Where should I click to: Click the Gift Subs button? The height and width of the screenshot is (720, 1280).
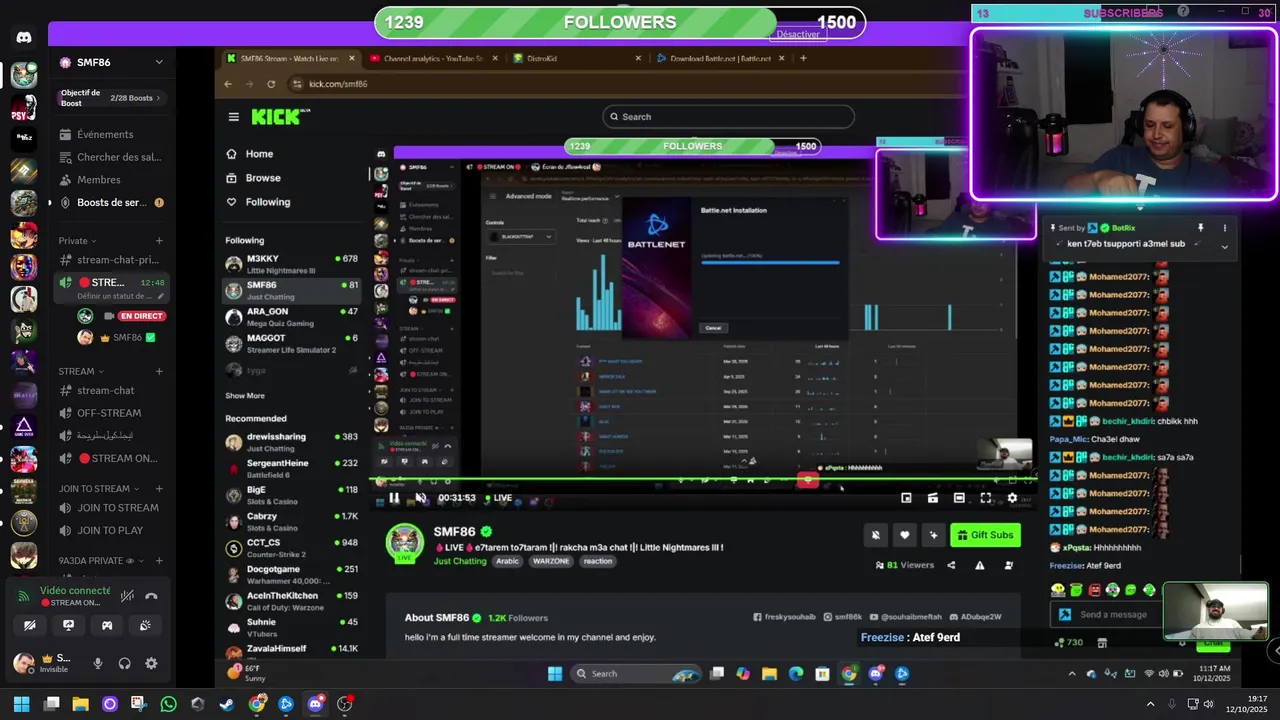(x=985, y=535)
